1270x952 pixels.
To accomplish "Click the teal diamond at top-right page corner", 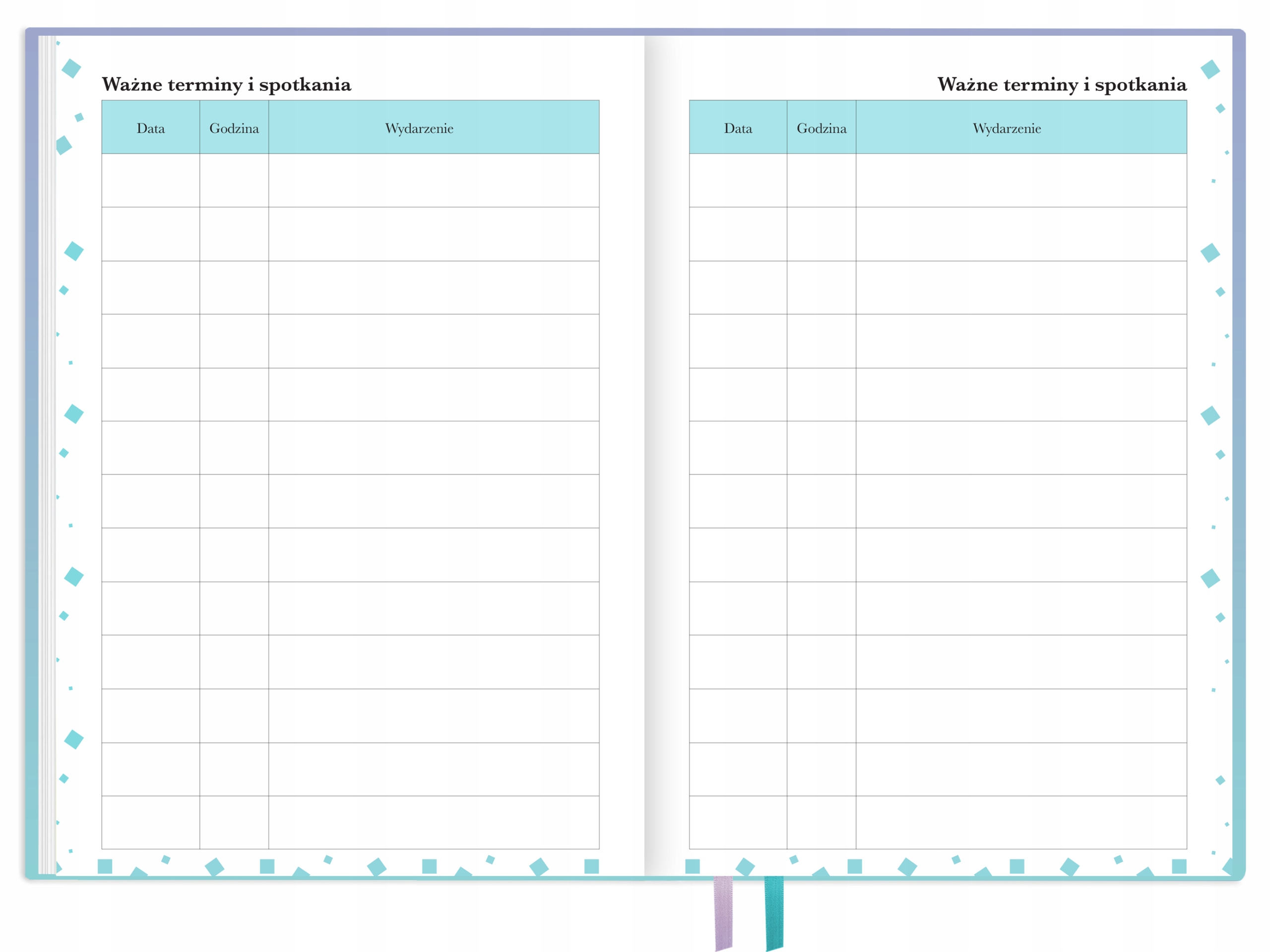I will 1209,69.
